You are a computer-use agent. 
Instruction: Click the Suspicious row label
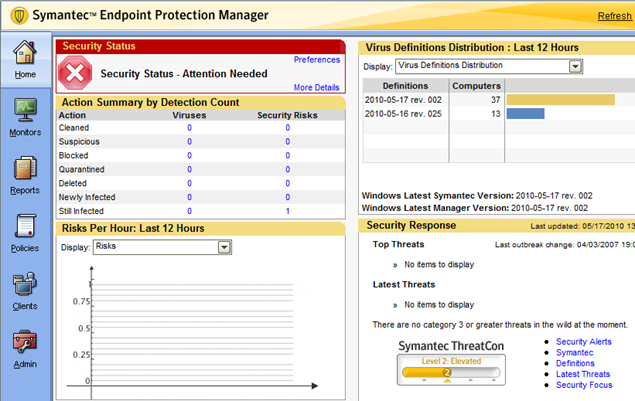[x=79, y=142]
